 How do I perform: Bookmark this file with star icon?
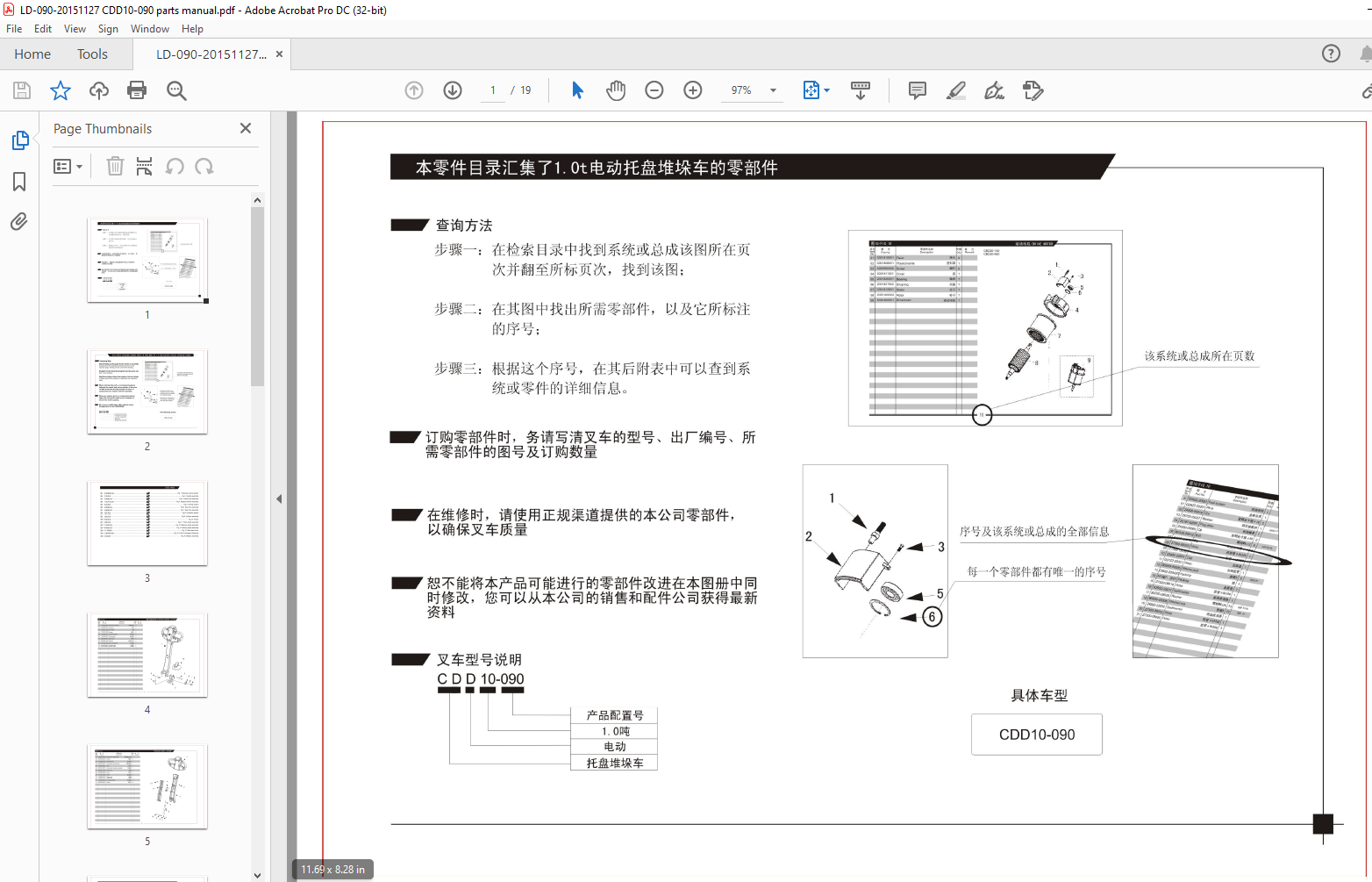(x=61, y=90)
